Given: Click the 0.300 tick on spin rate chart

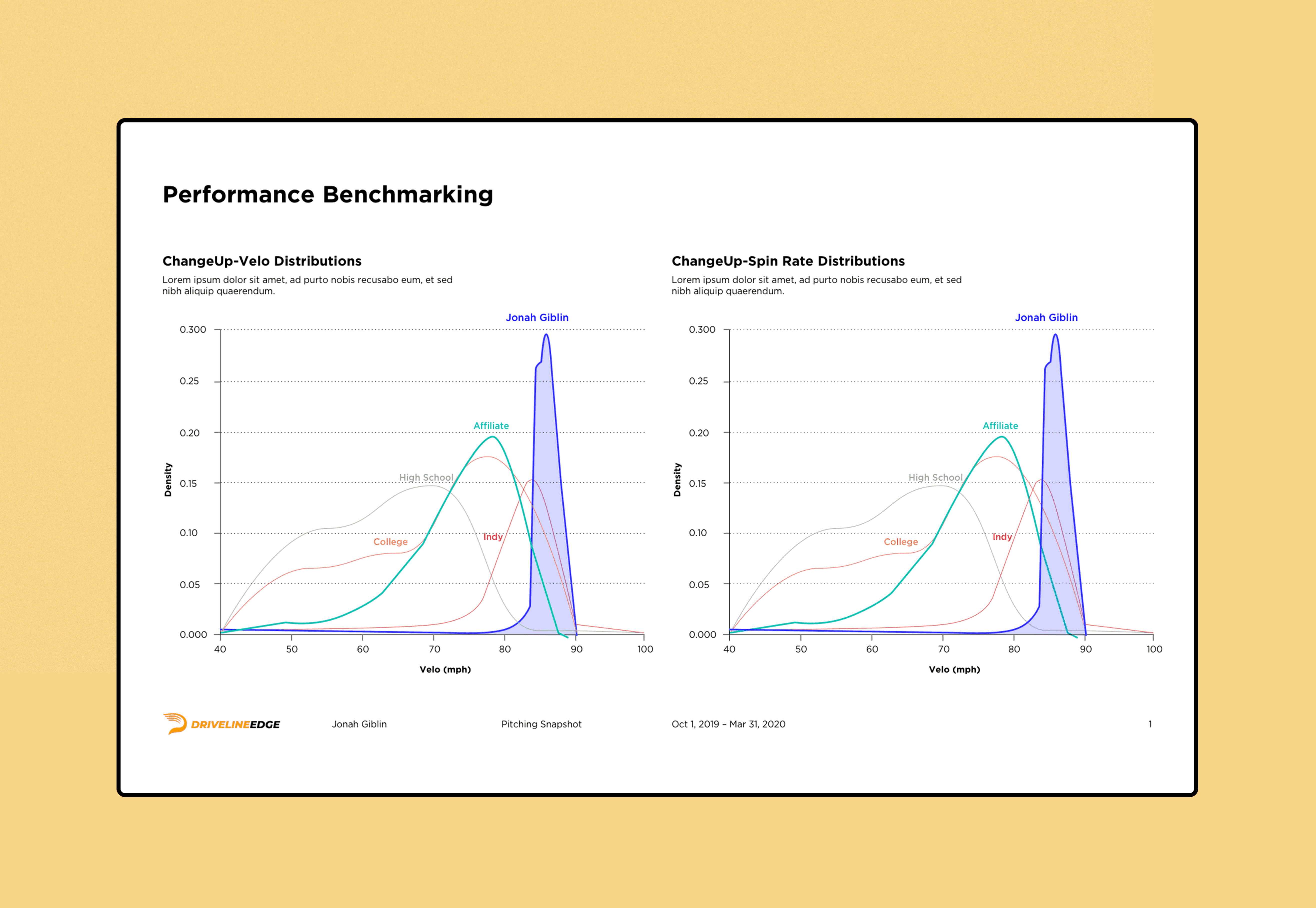Looking at the screenshot, I should pos(702,329).
